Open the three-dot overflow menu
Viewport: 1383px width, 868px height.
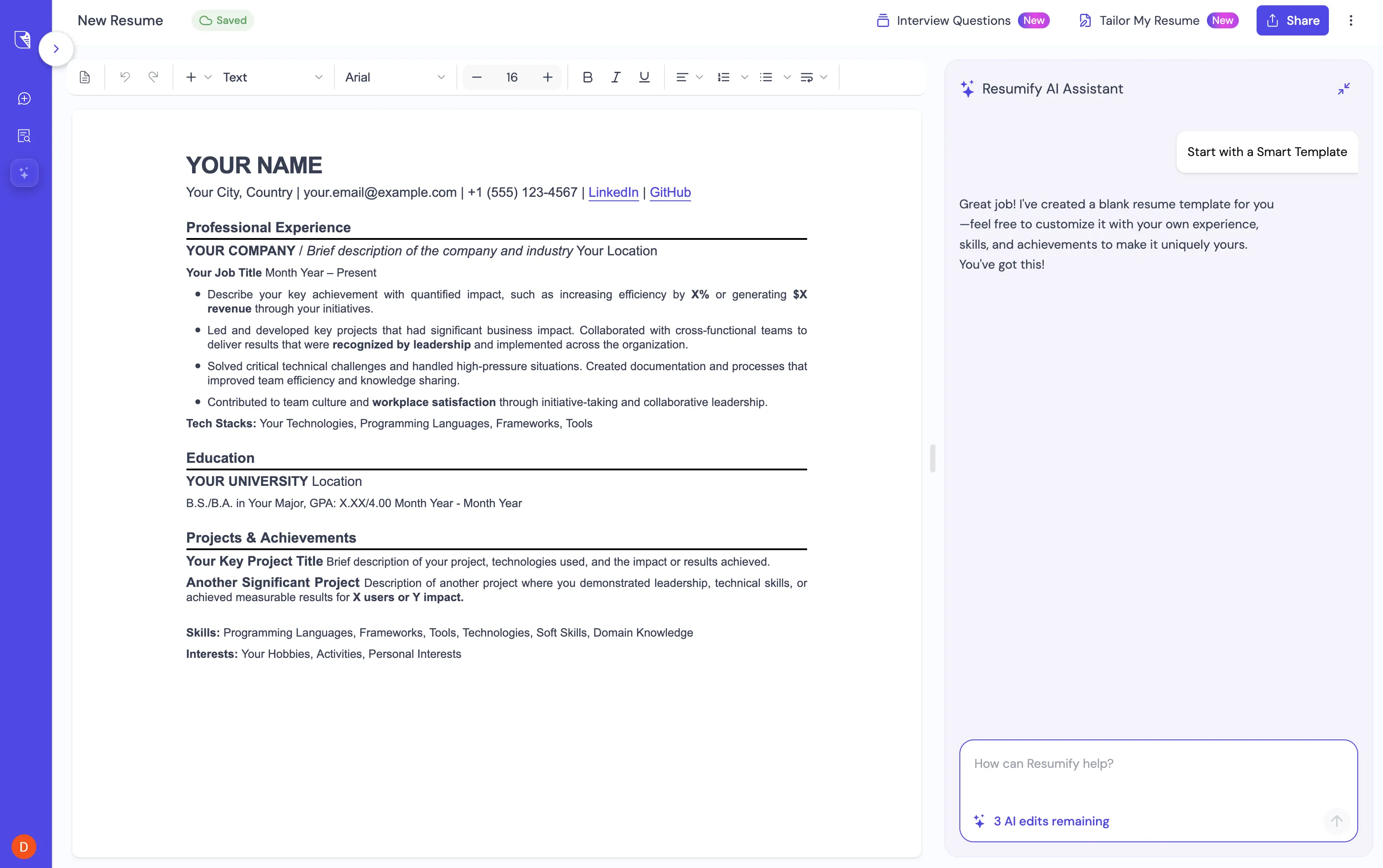(1352, 20)
